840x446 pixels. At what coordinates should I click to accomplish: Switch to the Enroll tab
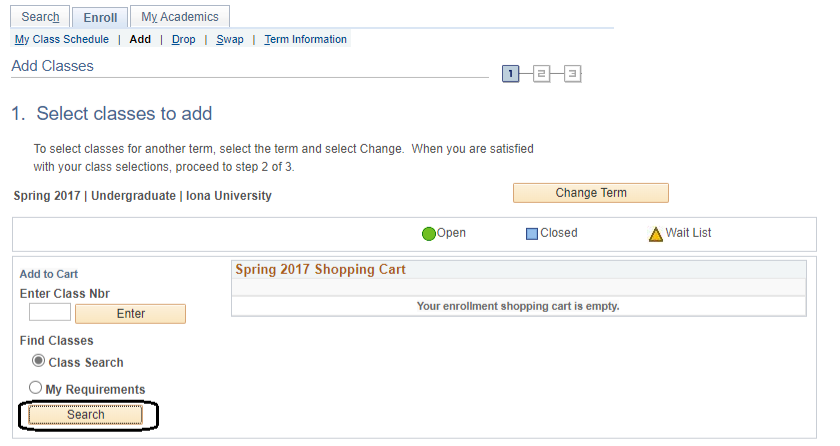(100, 17)
